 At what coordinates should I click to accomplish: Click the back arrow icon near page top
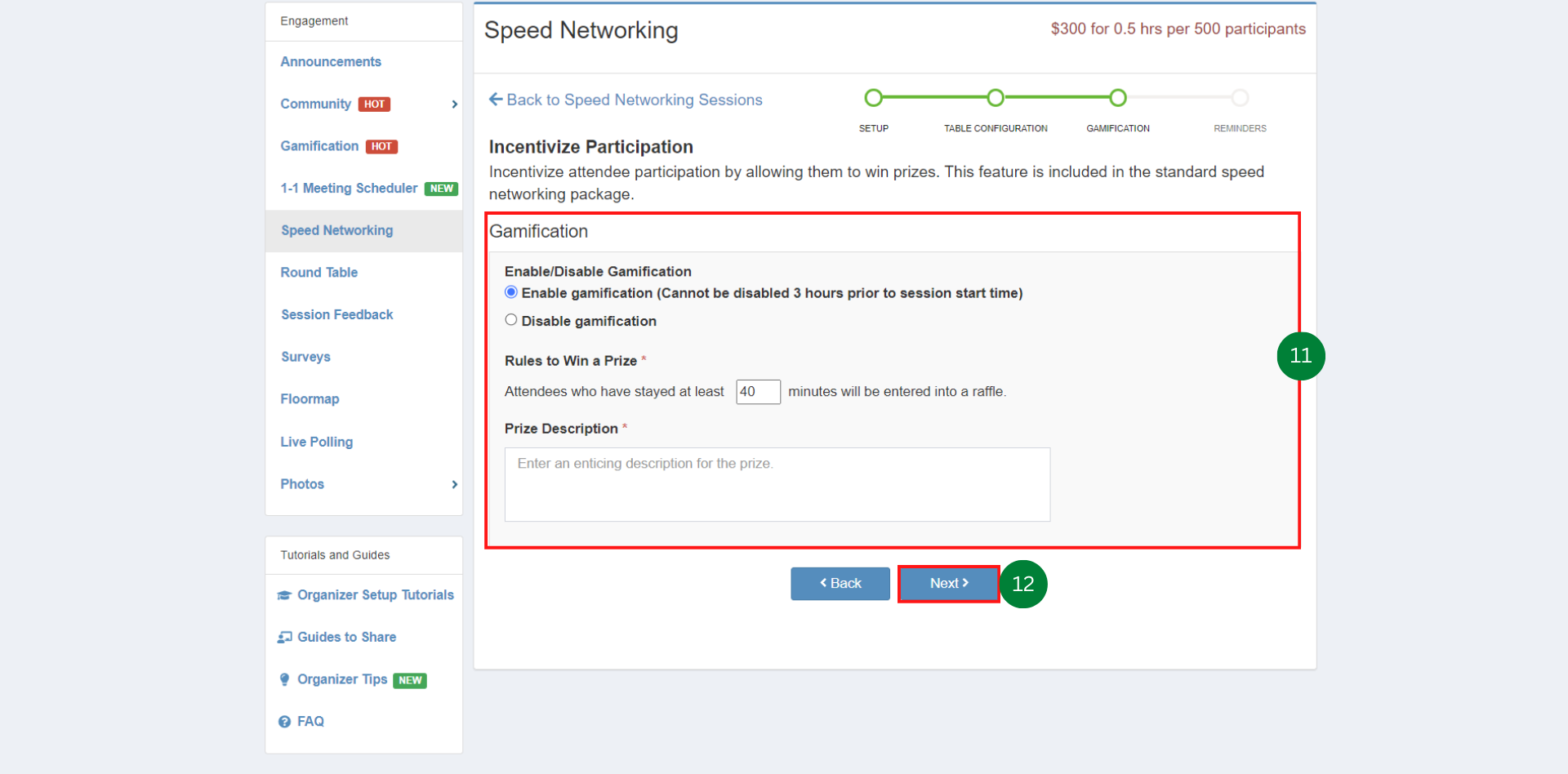(x=495, y=99)
